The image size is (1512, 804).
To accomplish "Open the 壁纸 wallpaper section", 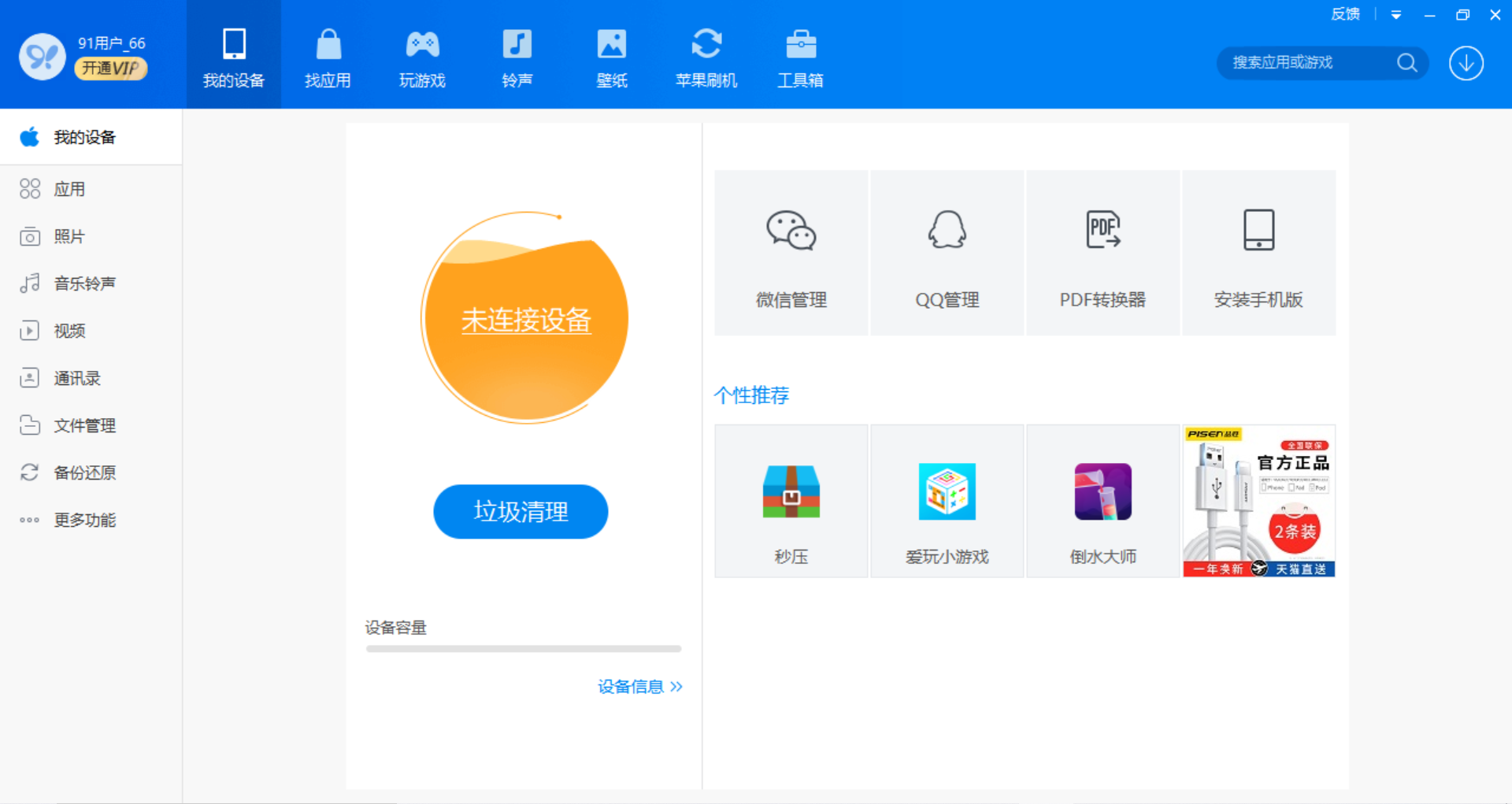I will (x=612, y=55).
